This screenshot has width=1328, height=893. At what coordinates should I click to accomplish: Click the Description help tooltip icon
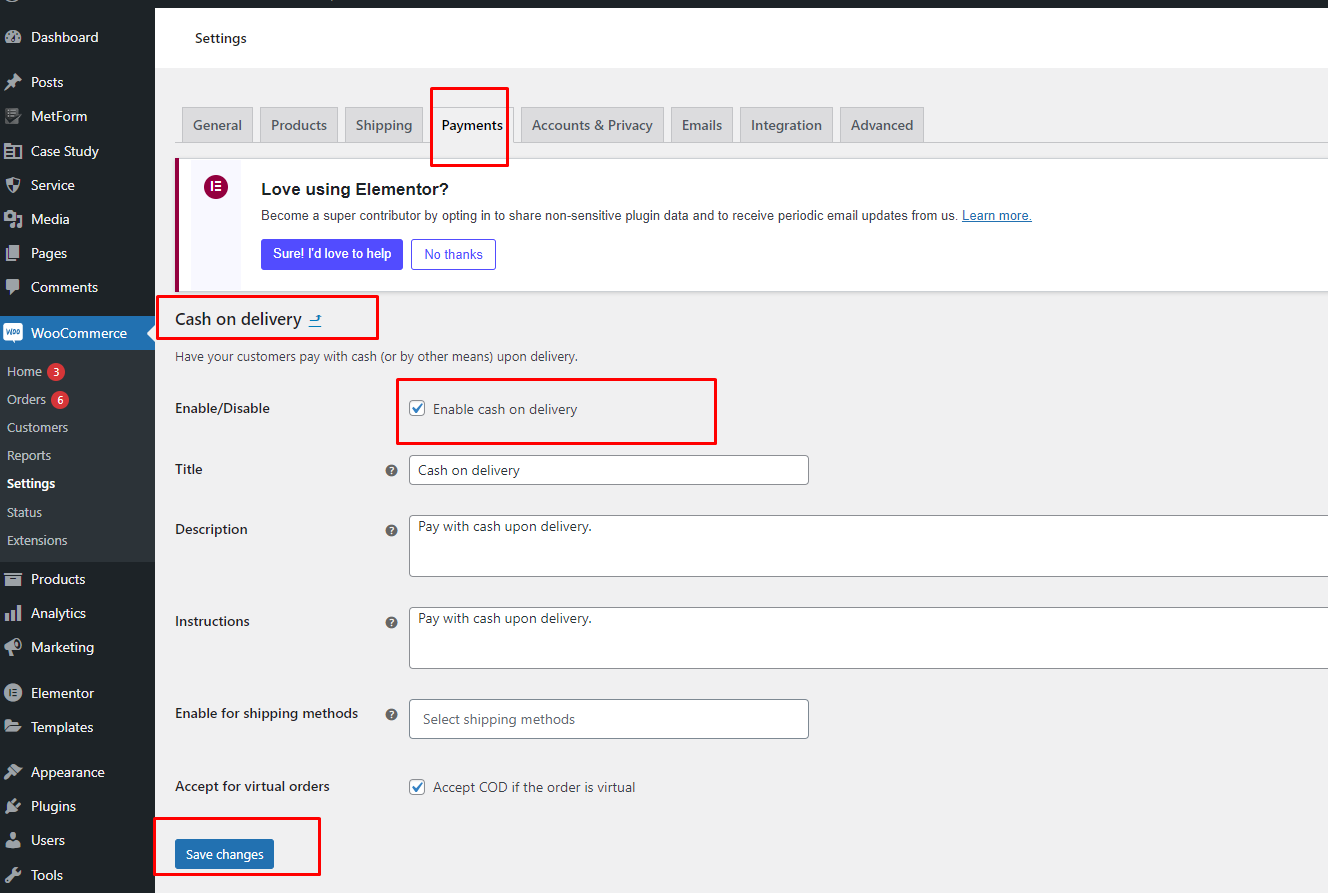coord(392,530)
